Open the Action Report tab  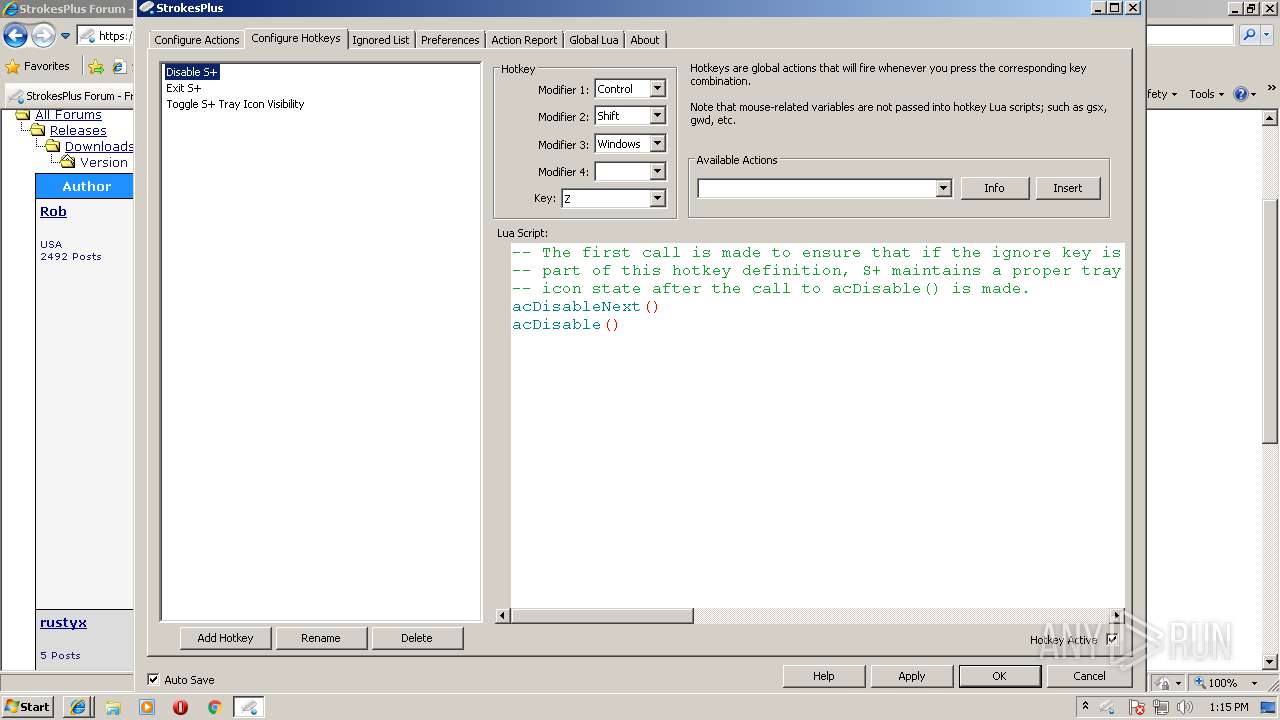coord(524,40)
